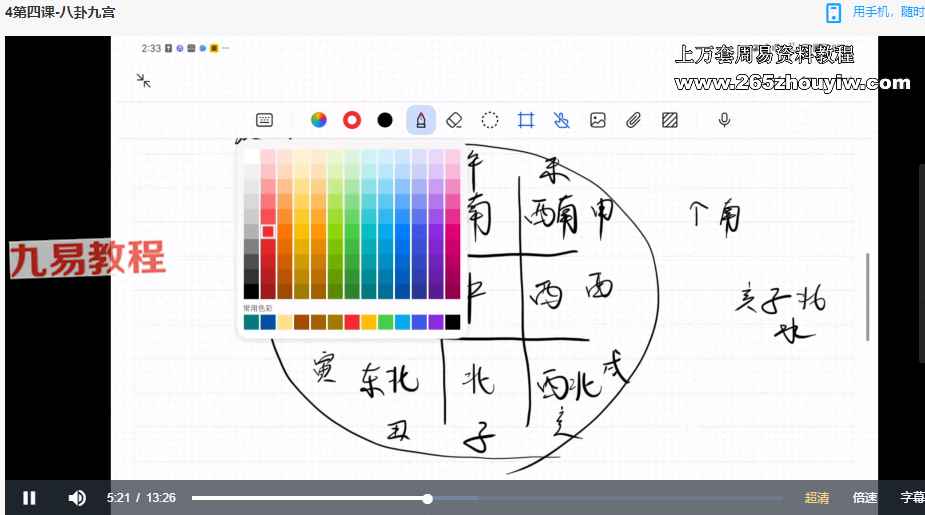Tap the microphone recording icon

pyautogui.click(x=724, y=120)
